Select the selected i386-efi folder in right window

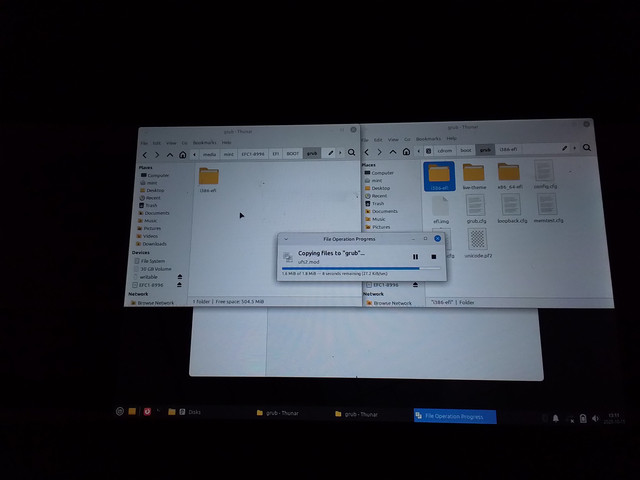click(x=439, y=176)
